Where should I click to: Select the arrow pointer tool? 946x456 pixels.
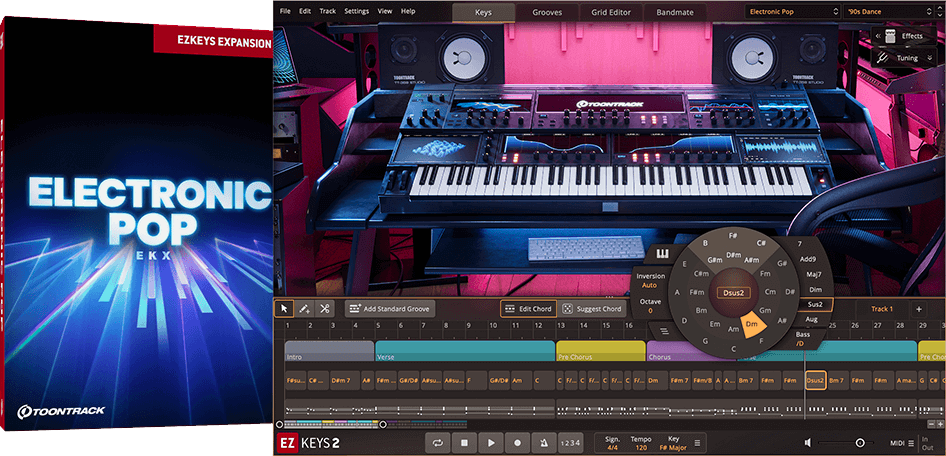pyautogui.click(x=284, y=309)
